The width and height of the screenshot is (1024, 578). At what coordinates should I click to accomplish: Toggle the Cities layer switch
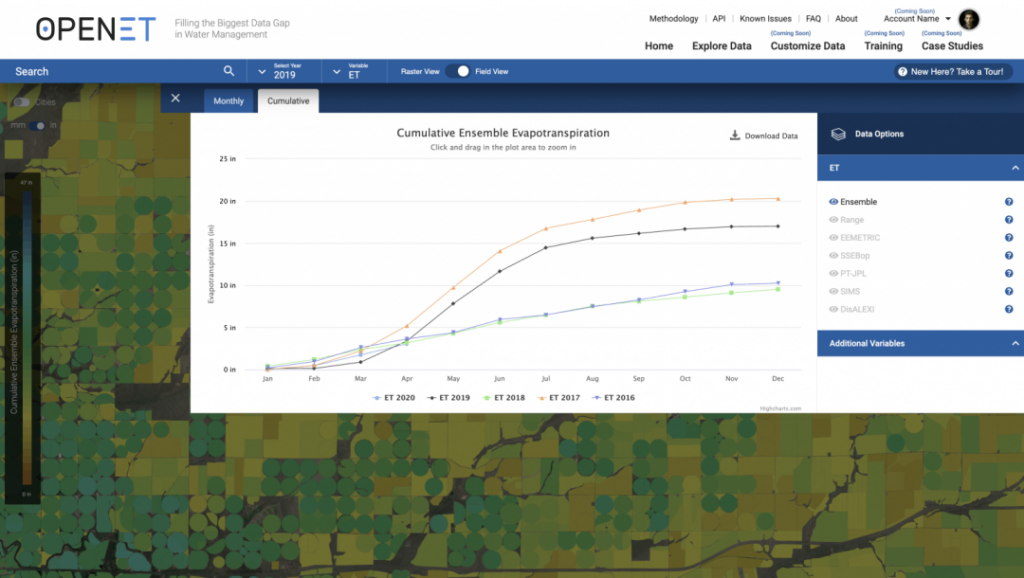tap(21, 103)
